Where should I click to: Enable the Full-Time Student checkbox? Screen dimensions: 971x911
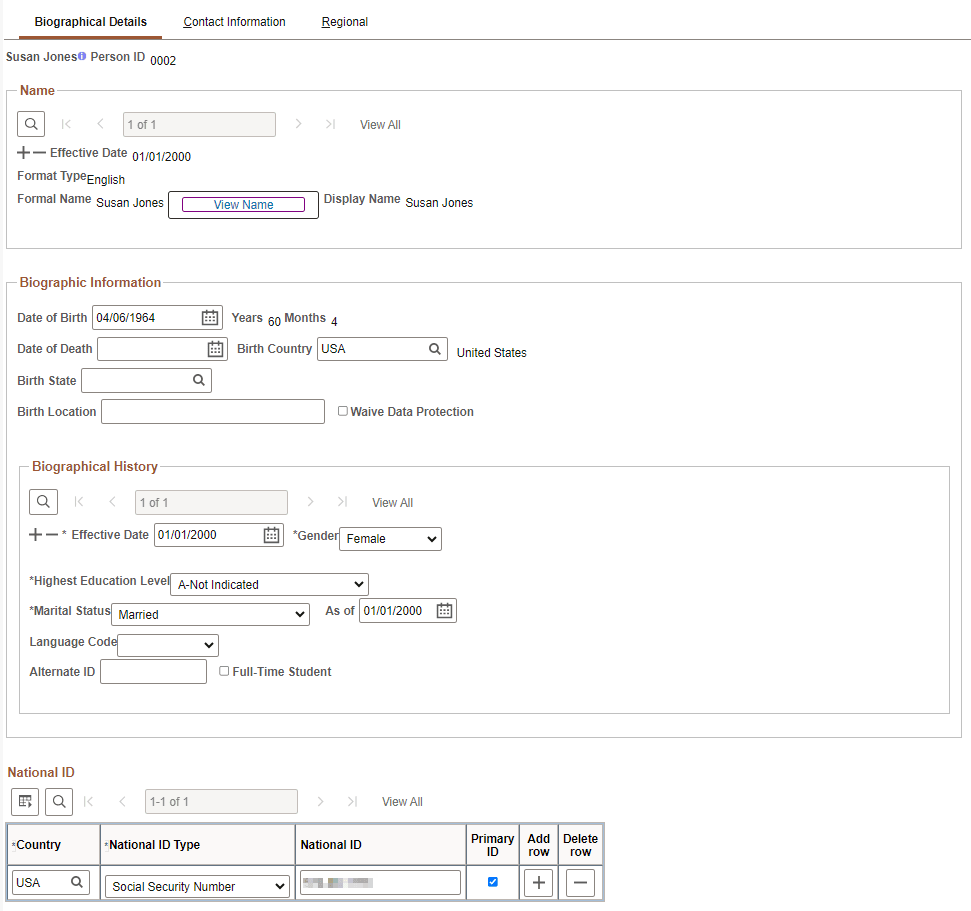tap(224, 670)
